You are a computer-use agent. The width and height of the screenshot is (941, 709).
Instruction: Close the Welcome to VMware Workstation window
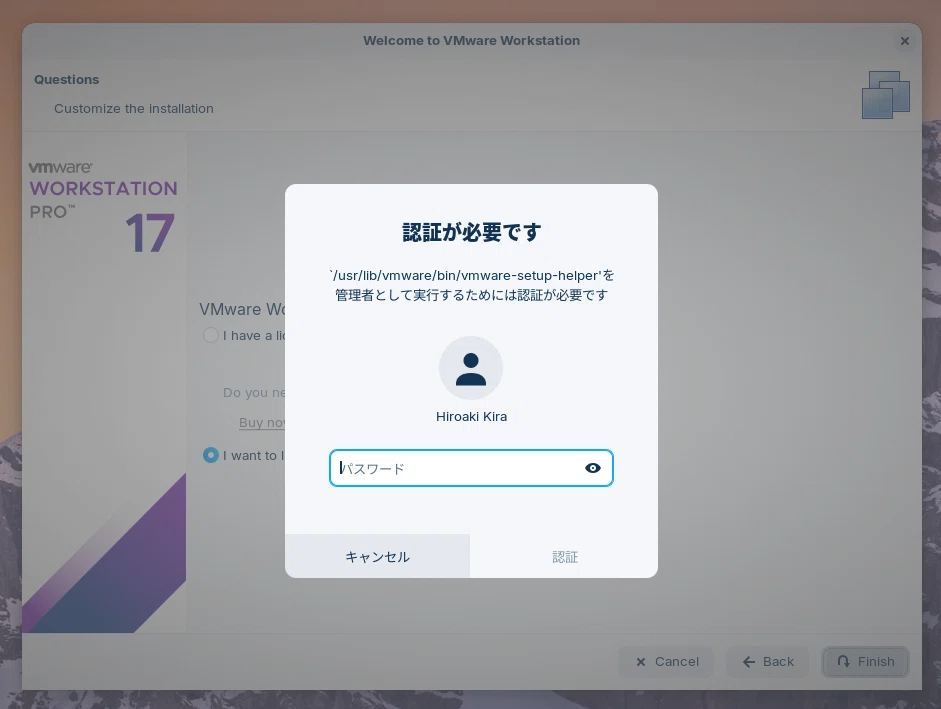904,41
